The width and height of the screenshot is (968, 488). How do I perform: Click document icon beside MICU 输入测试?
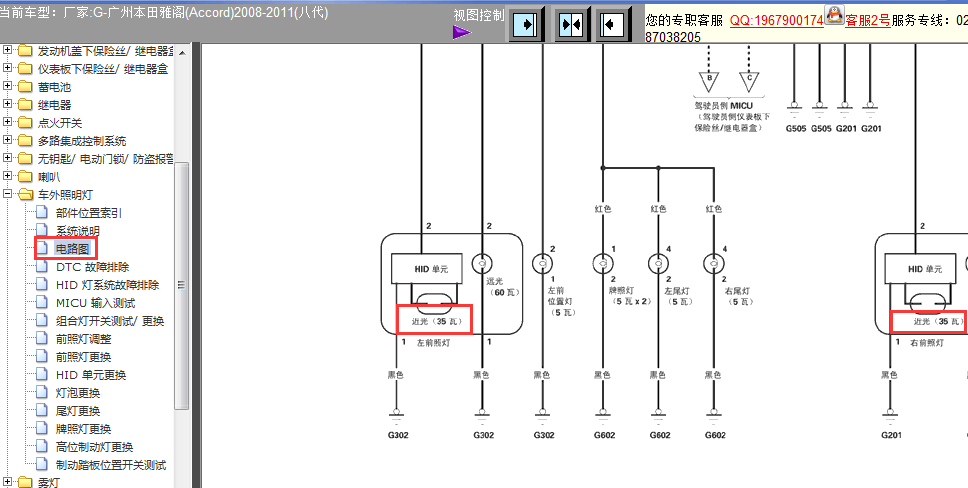coord(42,302)
